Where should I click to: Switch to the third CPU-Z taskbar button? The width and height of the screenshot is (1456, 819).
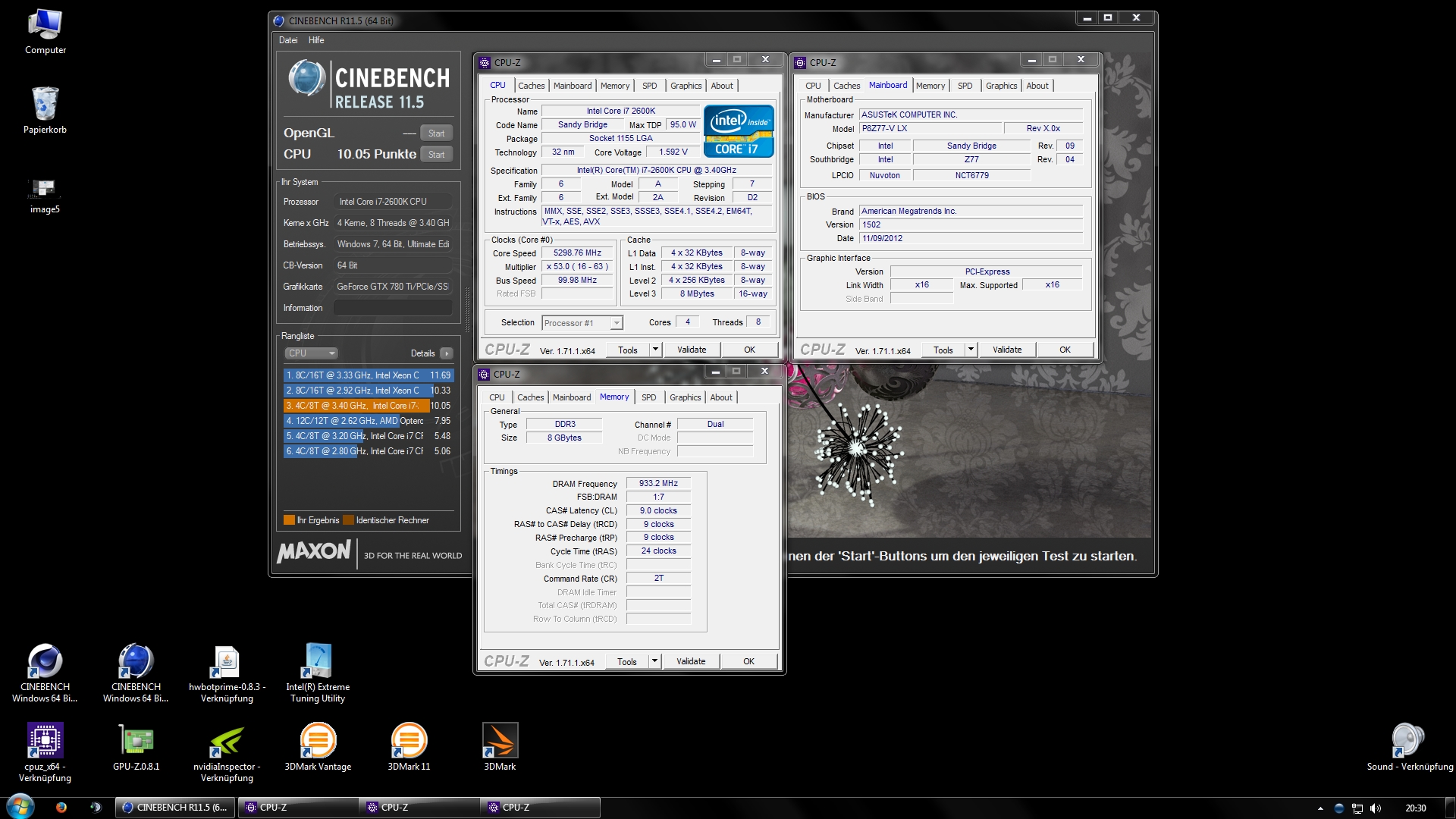tap(539, 808)
